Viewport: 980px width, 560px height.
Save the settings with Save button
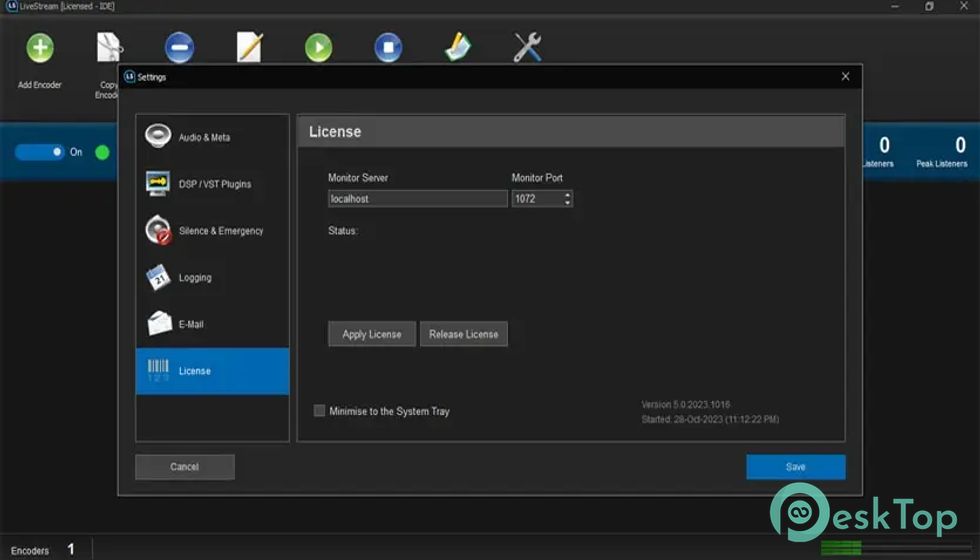point(796,467)
